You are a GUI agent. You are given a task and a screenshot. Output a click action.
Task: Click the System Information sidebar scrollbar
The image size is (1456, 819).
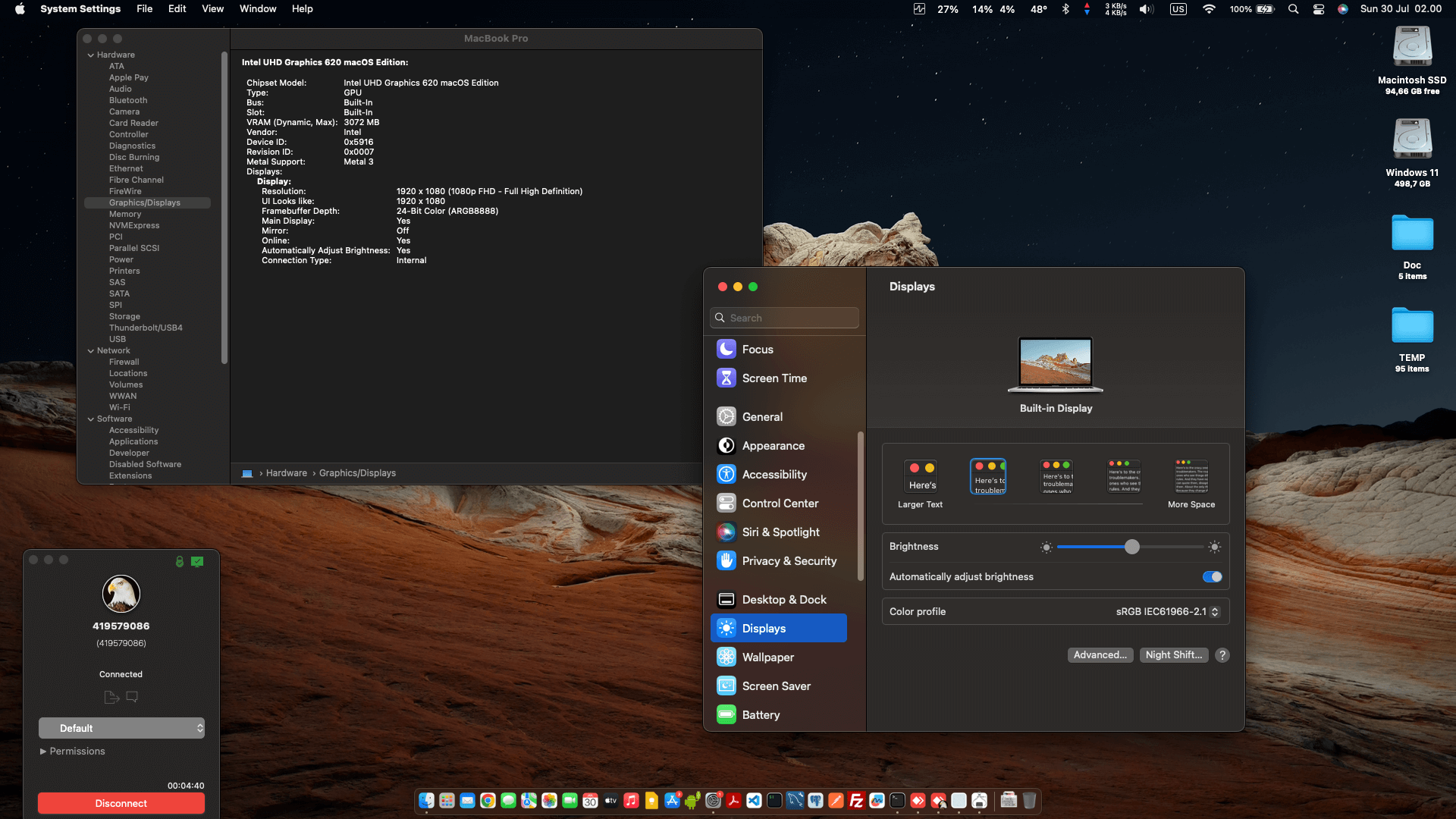coord(224,207)
